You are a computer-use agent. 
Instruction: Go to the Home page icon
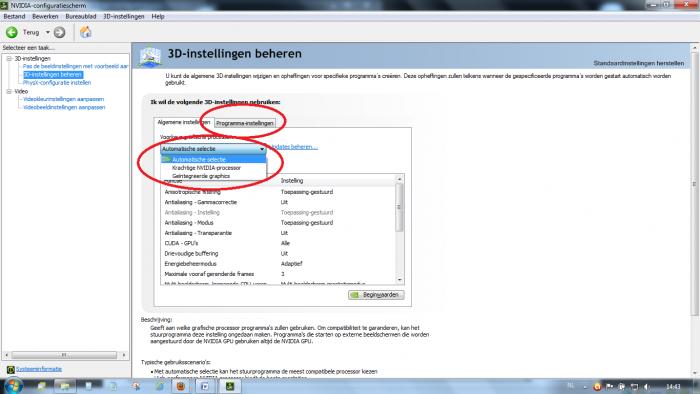(x=85, y=32)
